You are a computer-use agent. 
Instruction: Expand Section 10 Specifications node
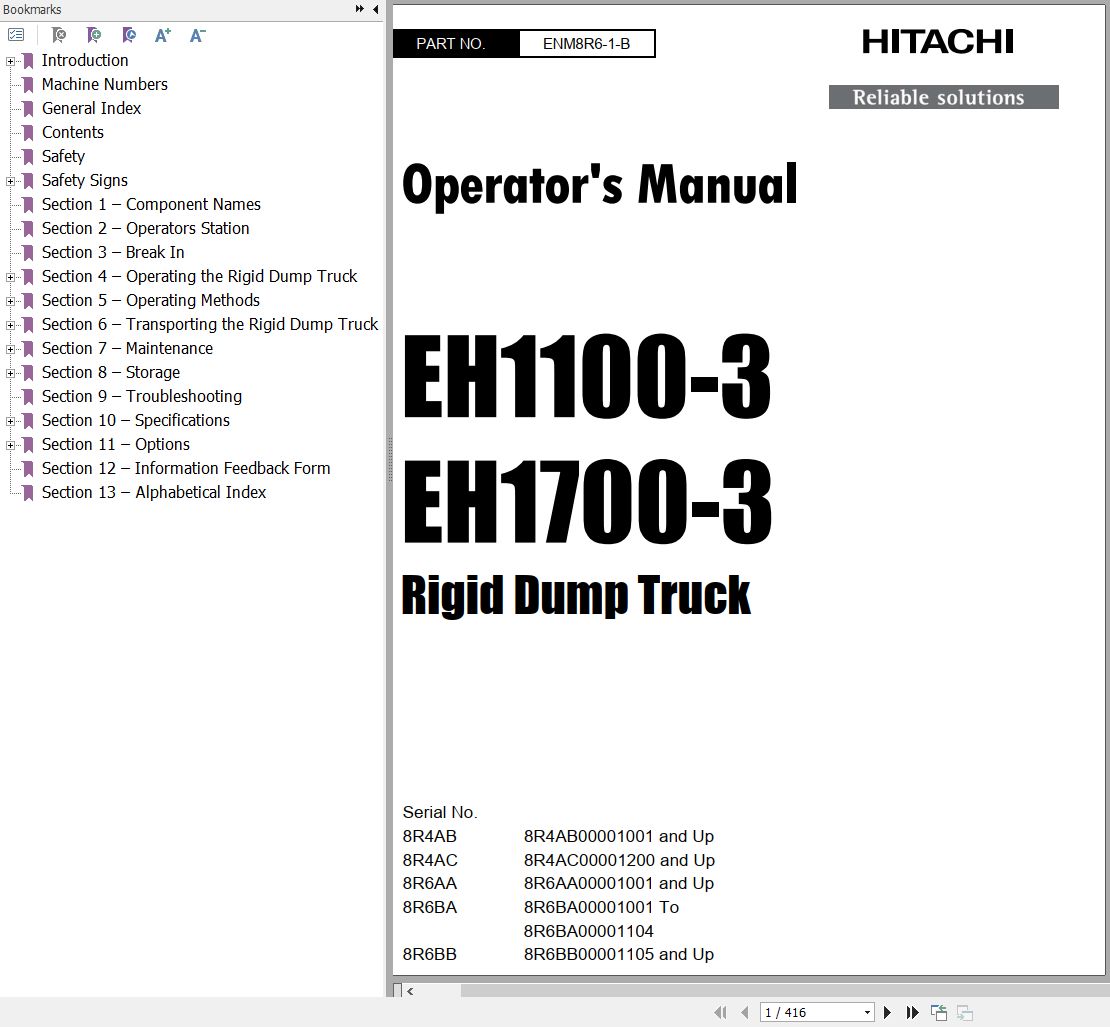point(10,421)
